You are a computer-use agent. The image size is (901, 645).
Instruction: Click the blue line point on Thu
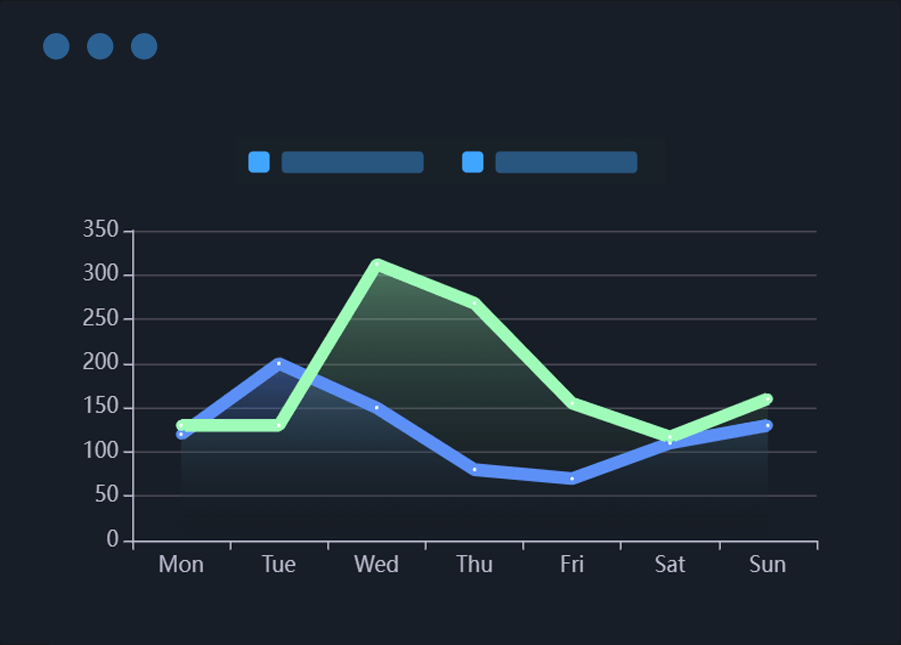474,469
